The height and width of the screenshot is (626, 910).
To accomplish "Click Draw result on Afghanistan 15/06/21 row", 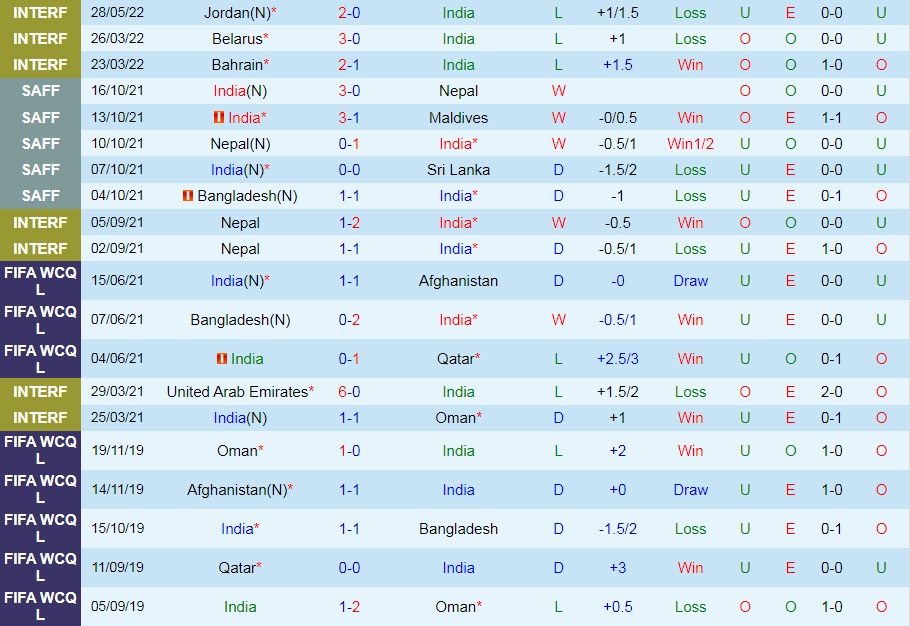I will [x=691, y=281].
